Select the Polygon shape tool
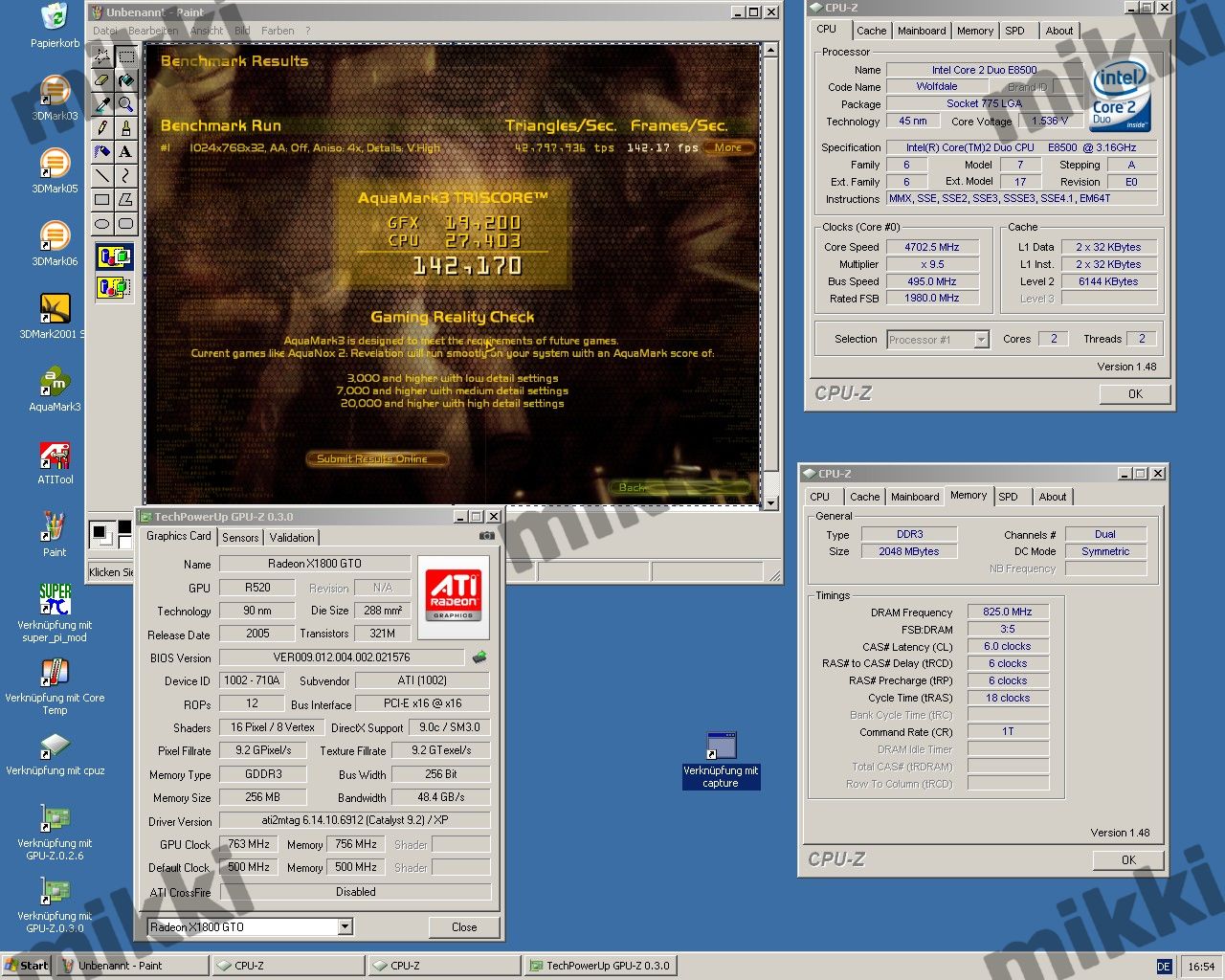Viewport: 1225px width, 980px height. [x=126, y=200]
